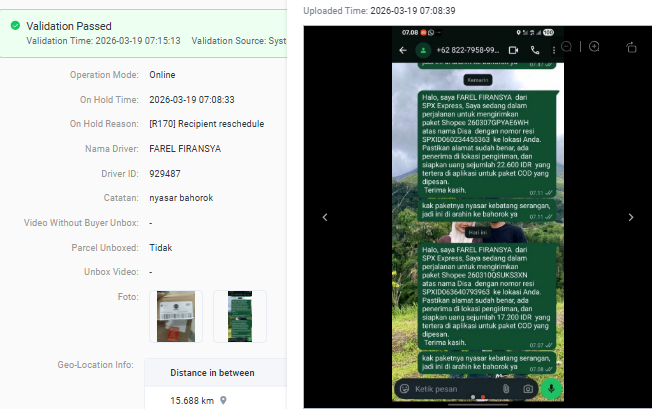Click Uploaded Time 2026-03-19 07:08:39

pyautogui.click(x=379, y=11)
